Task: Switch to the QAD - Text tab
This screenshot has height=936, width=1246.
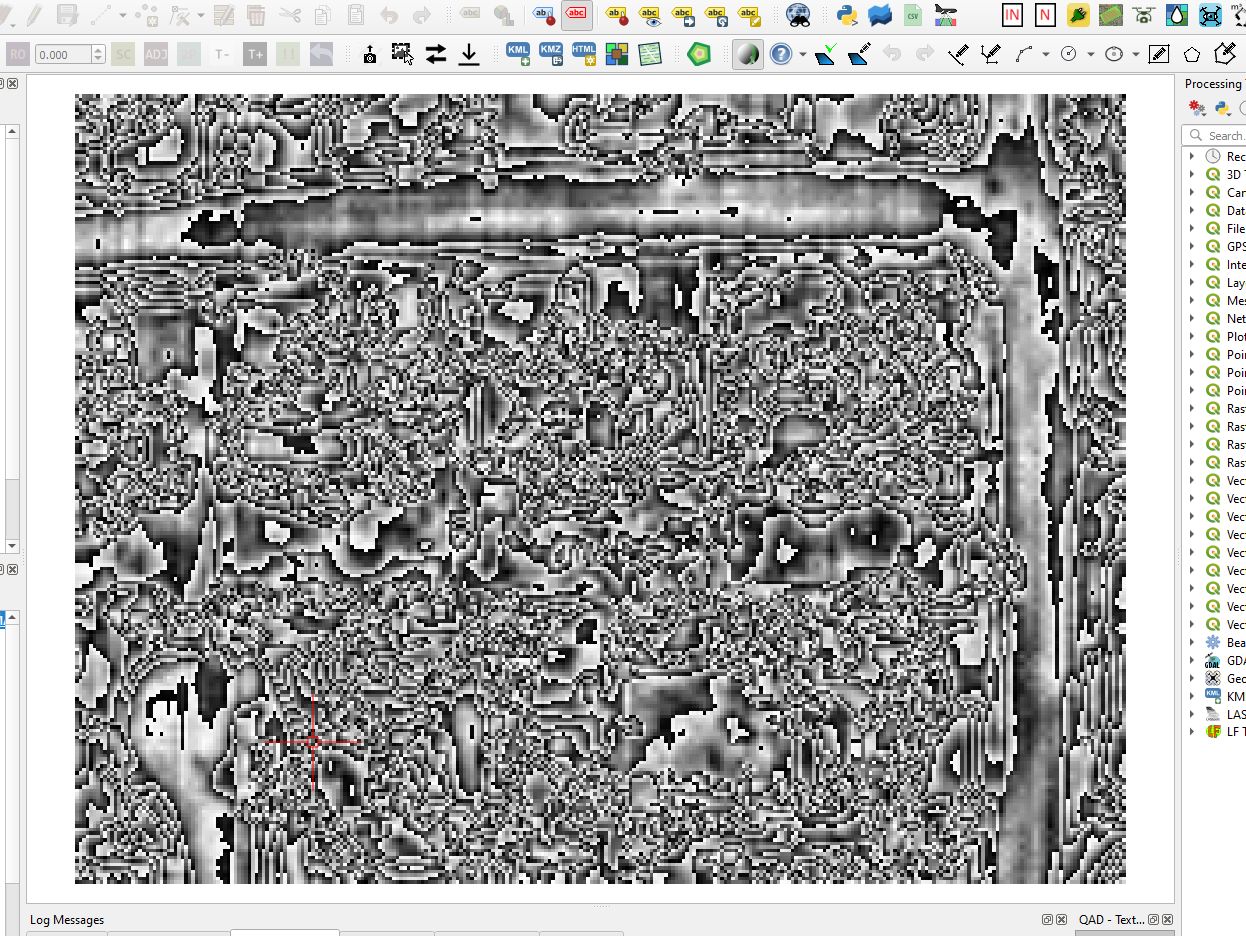Action: tap(1110, 920)
